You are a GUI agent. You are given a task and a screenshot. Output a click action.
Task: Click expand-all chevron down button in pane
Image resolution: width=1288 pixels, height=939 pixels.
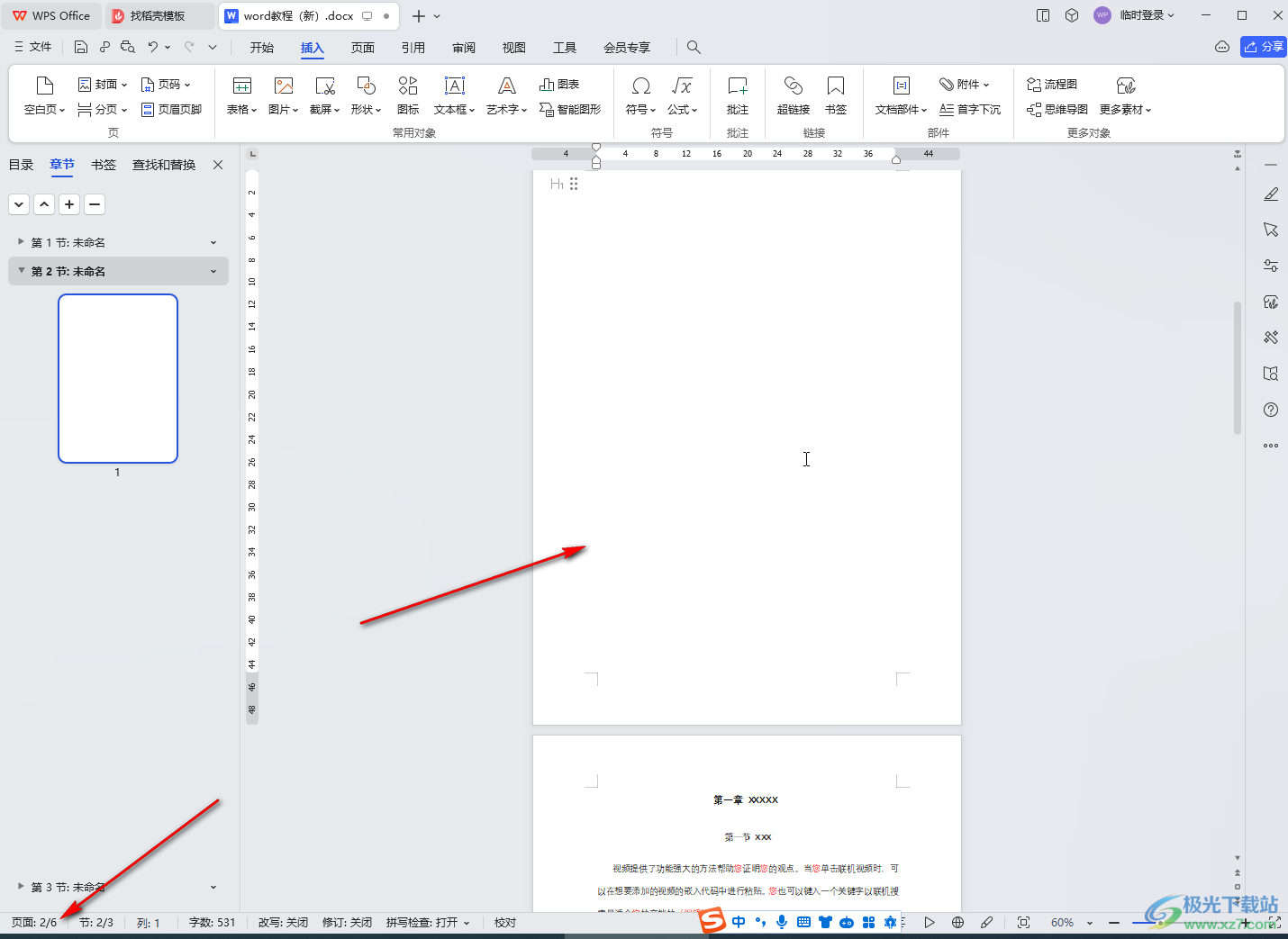[19, 204]
